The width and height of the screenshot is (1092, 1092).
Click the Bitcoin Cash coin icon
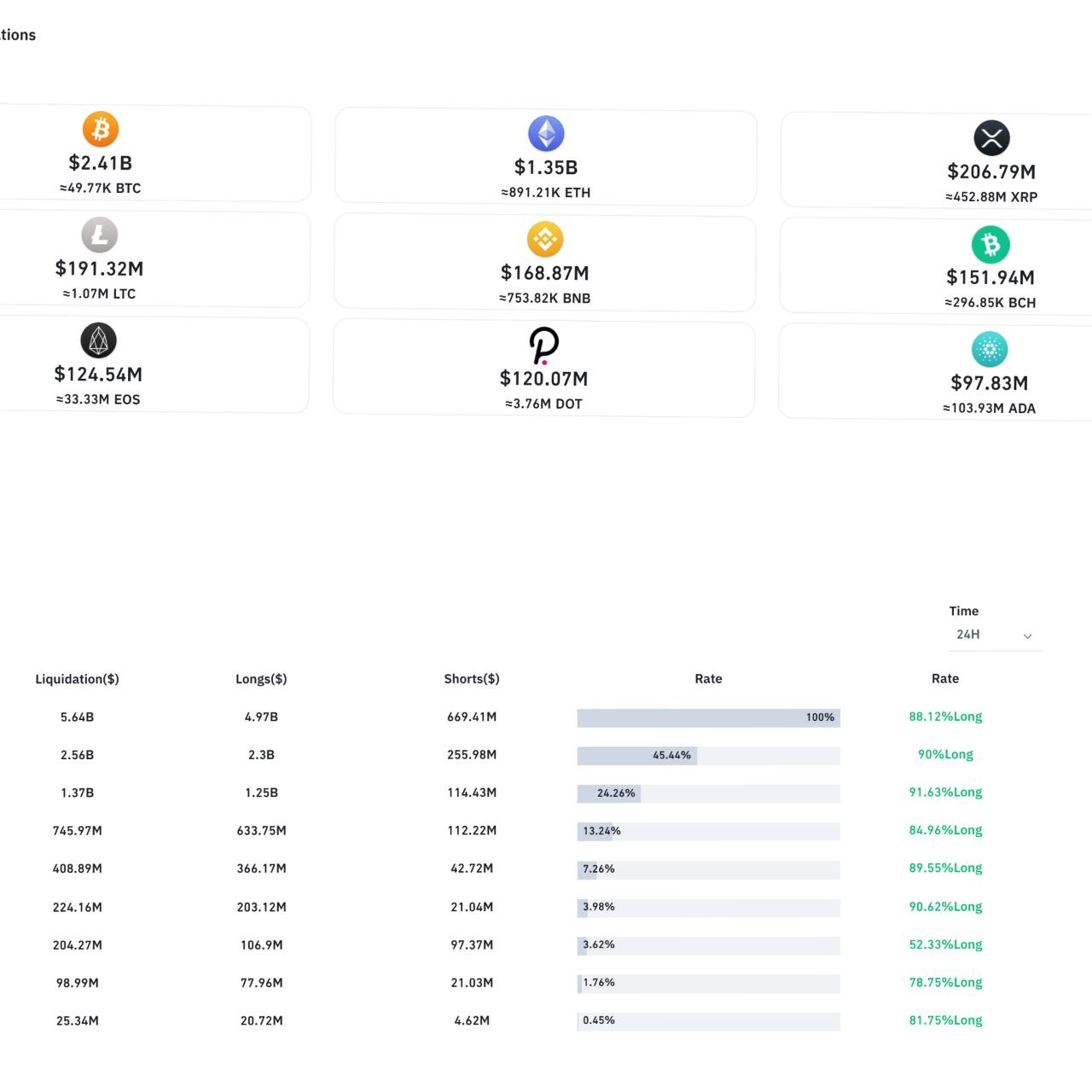coord(990,244)
